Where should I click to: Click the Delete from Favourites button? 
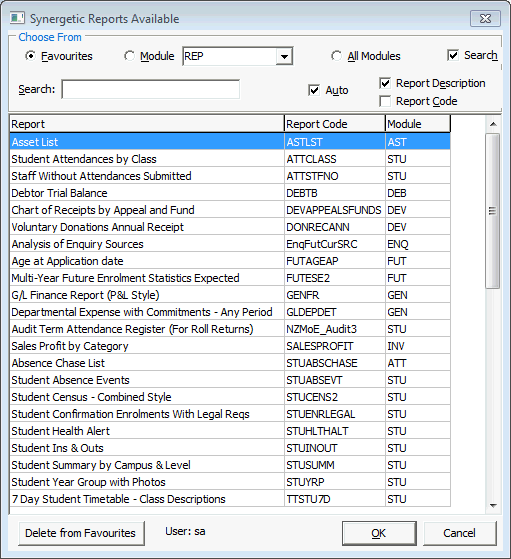(81, 533)
